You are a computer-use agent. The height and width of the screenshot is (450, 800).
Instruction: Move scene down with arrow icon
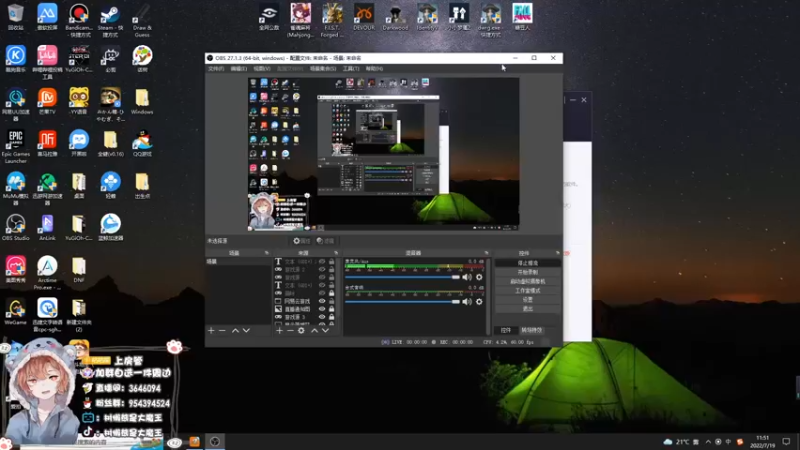(246, 331)
